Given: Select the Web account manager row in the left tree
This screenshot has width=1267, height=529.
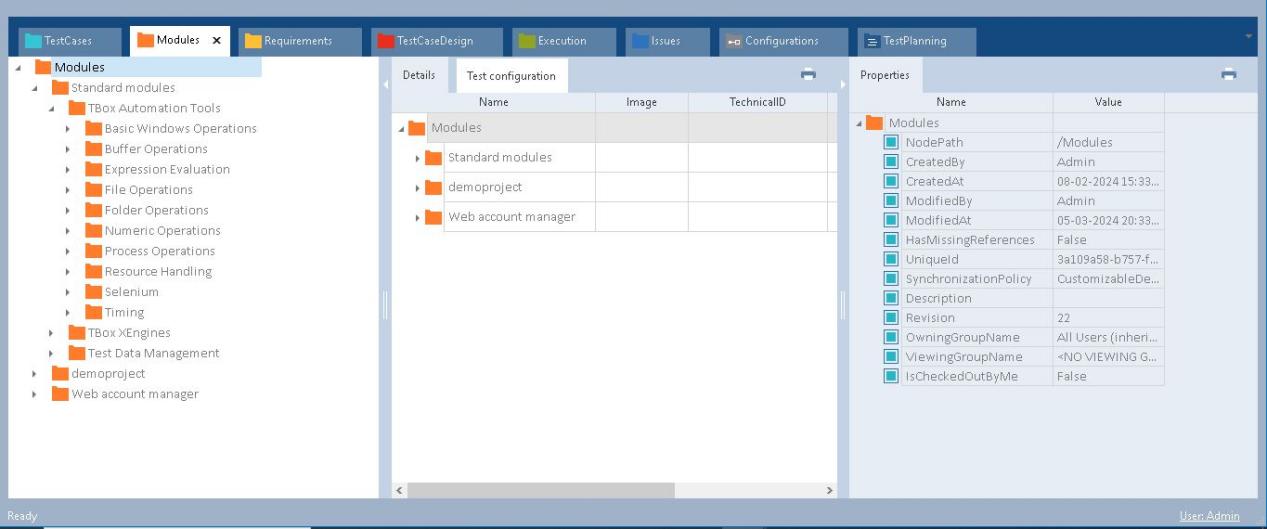Looking at the screenshot, I should click(x=135, y=394).
